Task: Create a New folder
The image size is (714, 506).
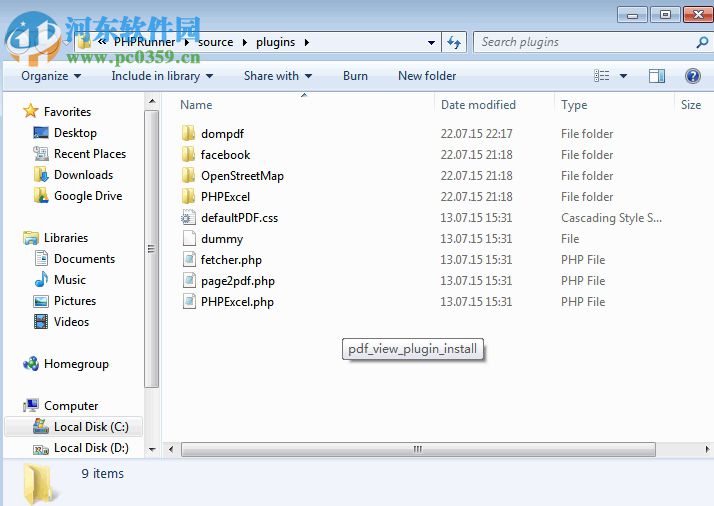Action: tap(427, 76)
